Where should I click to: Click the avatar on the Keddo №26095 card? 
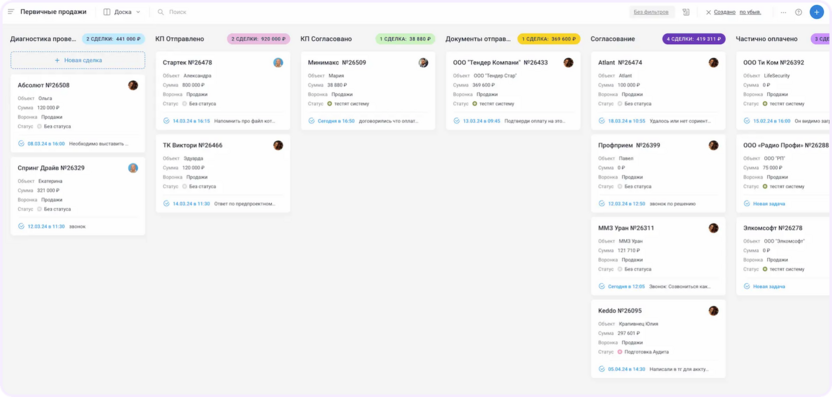pos(714,310)
